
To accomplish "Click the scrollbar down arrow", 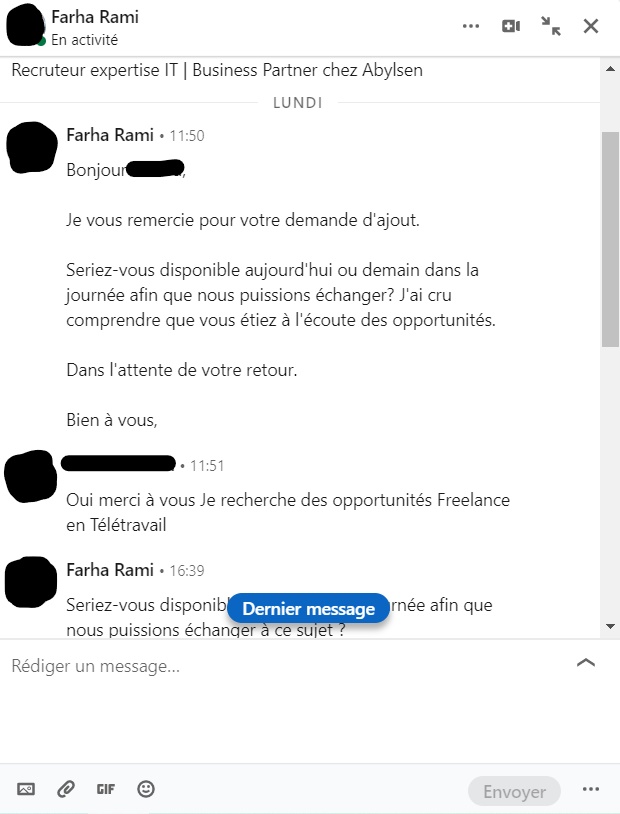I will click(610, 627).
